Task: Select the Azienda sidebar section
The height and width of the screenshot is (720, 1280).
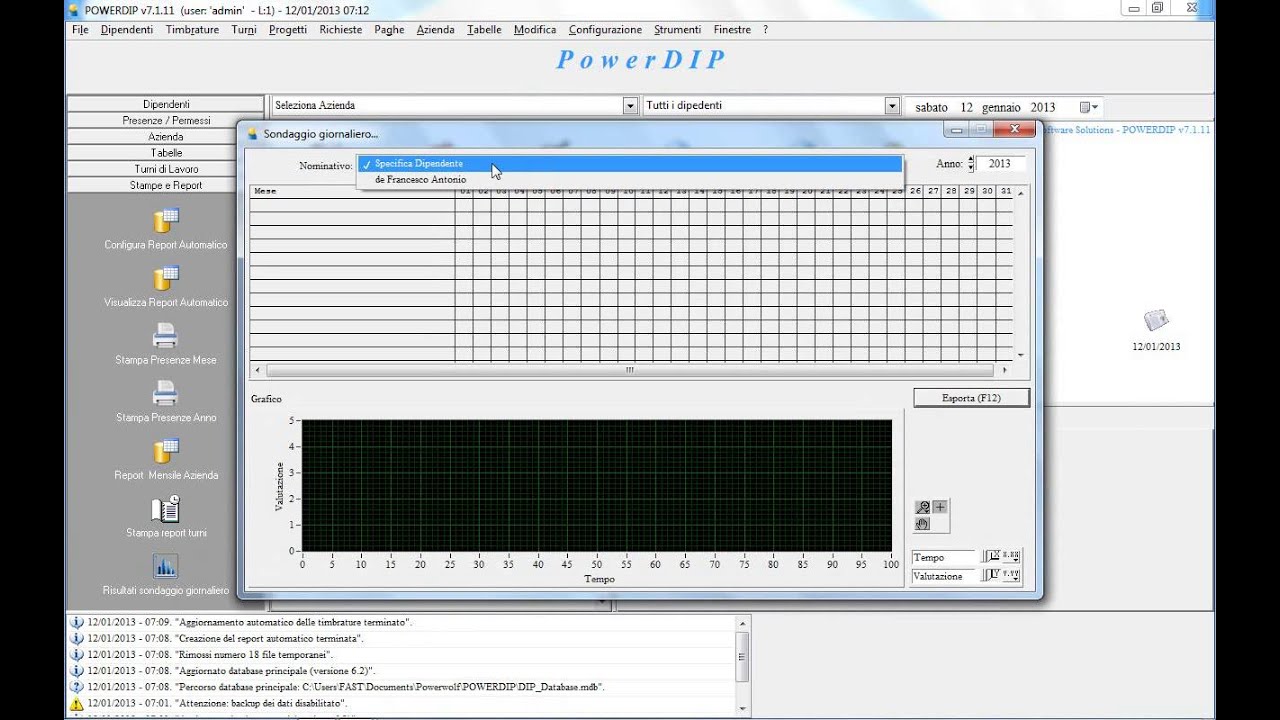Action: (166, 136)
